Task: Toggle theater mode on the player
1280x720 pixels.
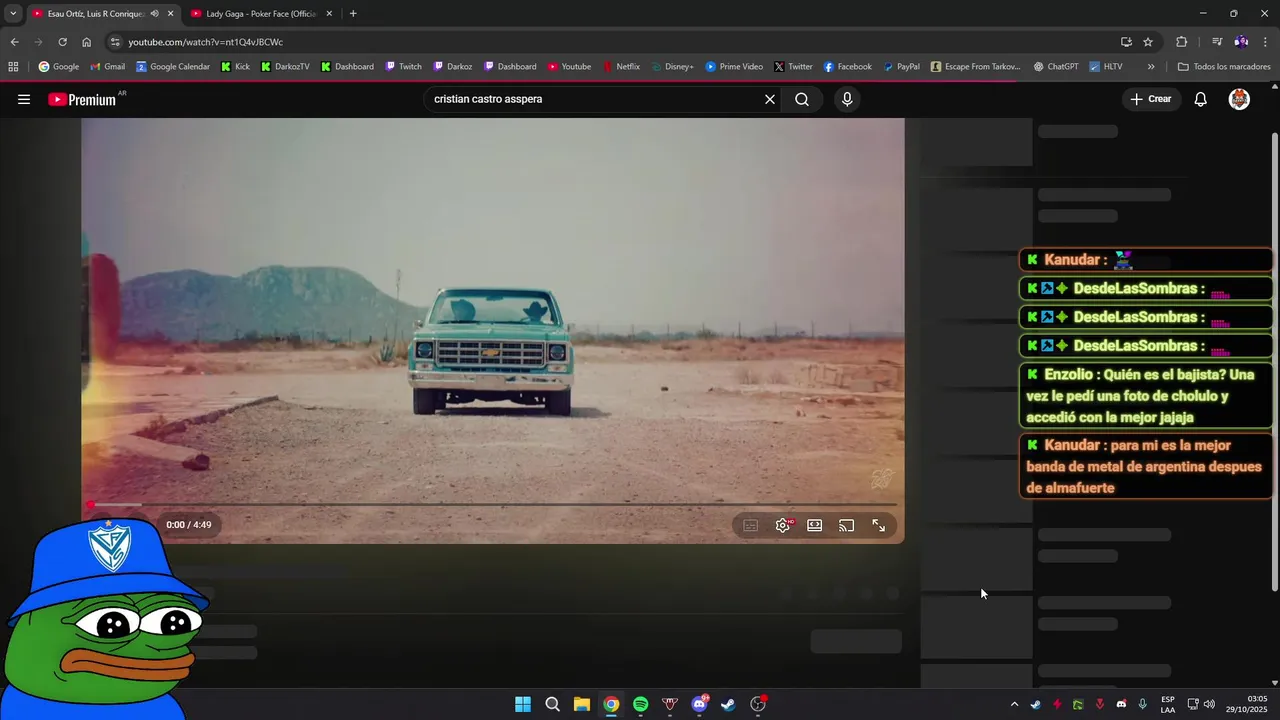Action: (x=815, y=525)
